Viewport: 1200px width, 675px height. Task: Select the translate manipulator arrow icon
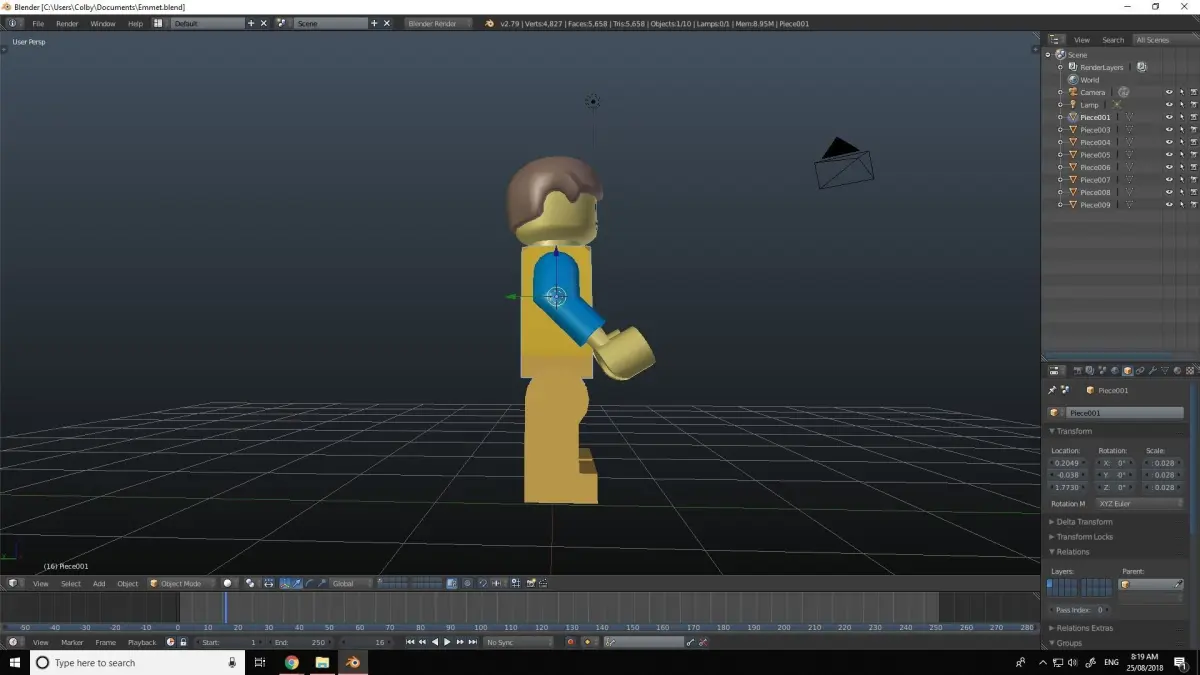pos(297,583)
